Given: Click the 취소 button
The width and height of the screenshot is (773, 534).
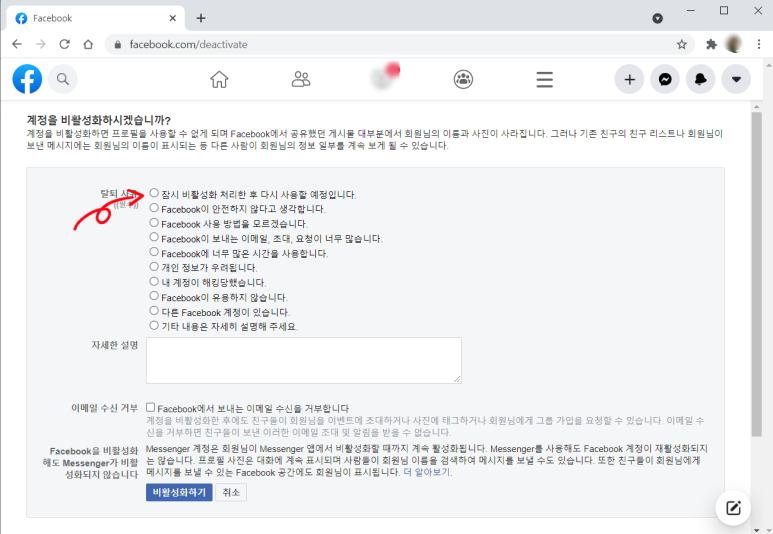Looking at the screenshot, I should coord(231,492).
